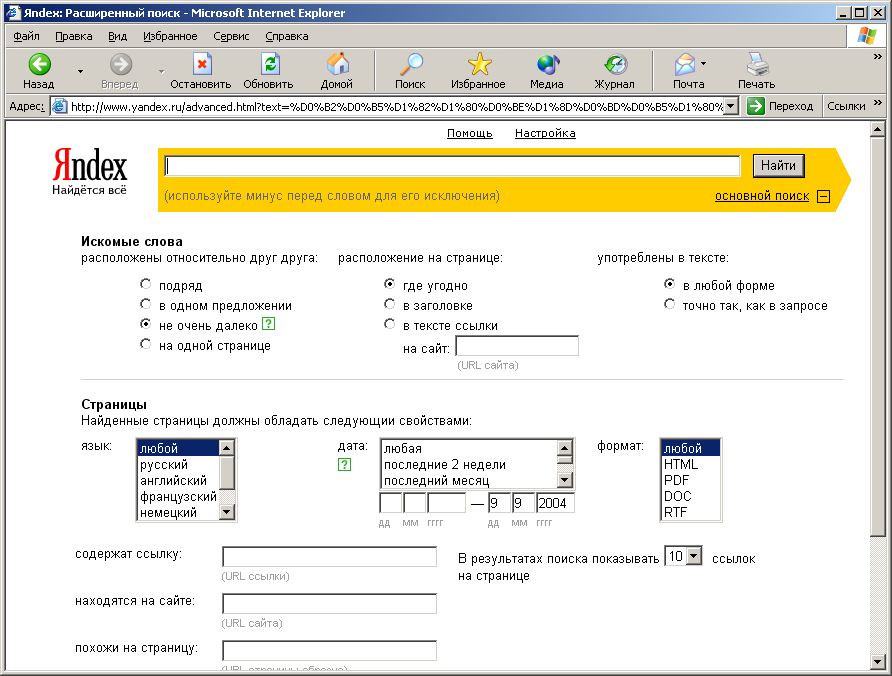
Task: Open the Почта mail button
Action: coord(685,71)
